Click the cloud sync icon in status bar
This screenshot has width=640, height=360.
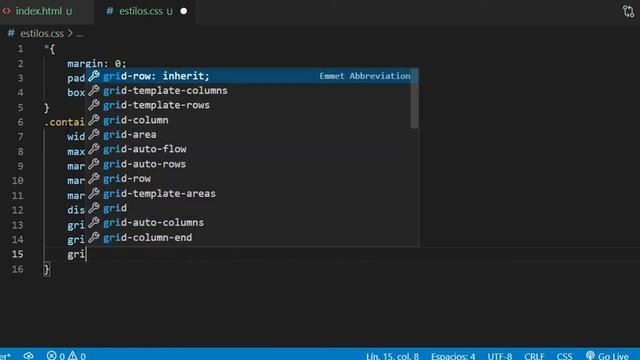(28, 356)
